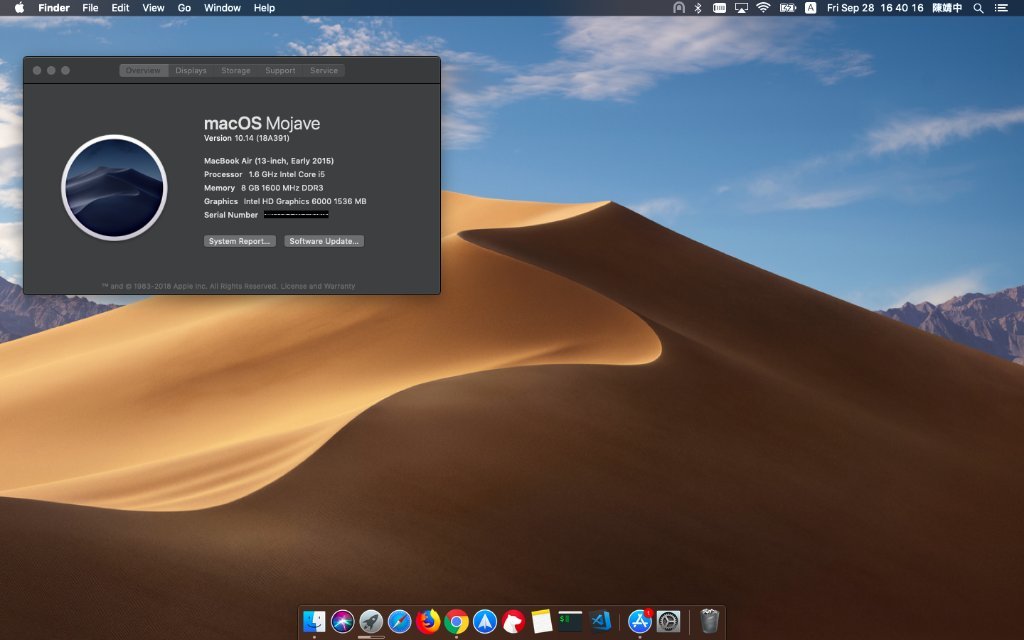Switch to the Service tab

[324, 71]
